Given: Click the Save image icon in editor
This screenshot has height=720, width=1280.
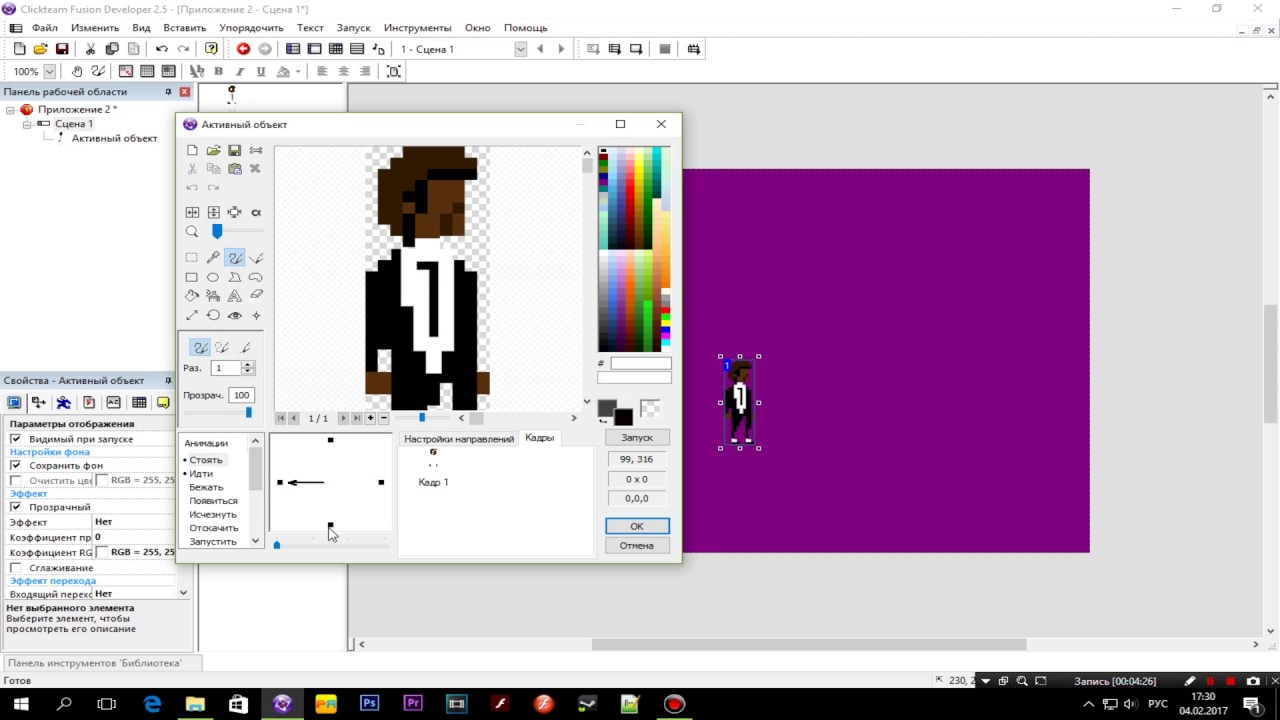Looking at the screenshot, I should 234,150.
